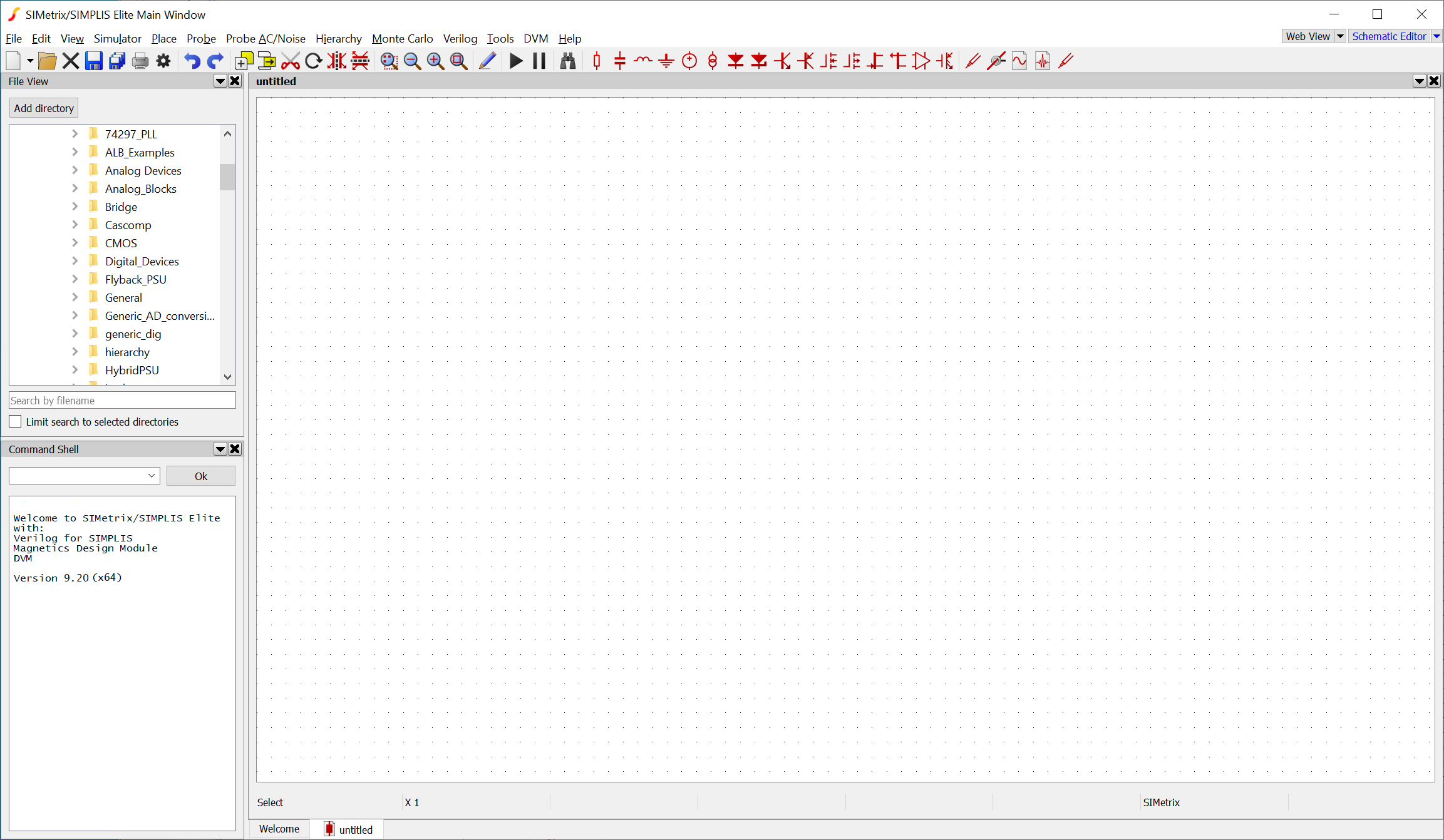Place an inductor symbol
Screen dimensions: 1444x840
[642, 61]
